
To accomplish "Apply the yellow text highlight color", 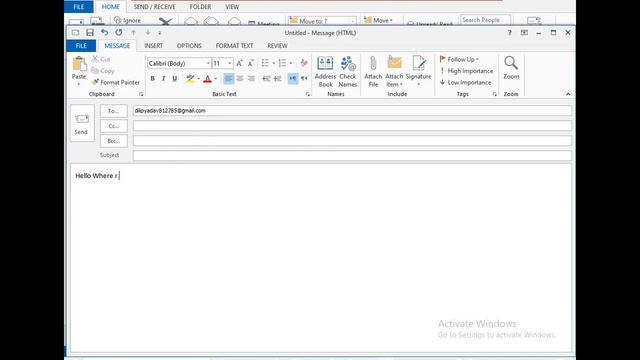I will [x=190, y=78].
